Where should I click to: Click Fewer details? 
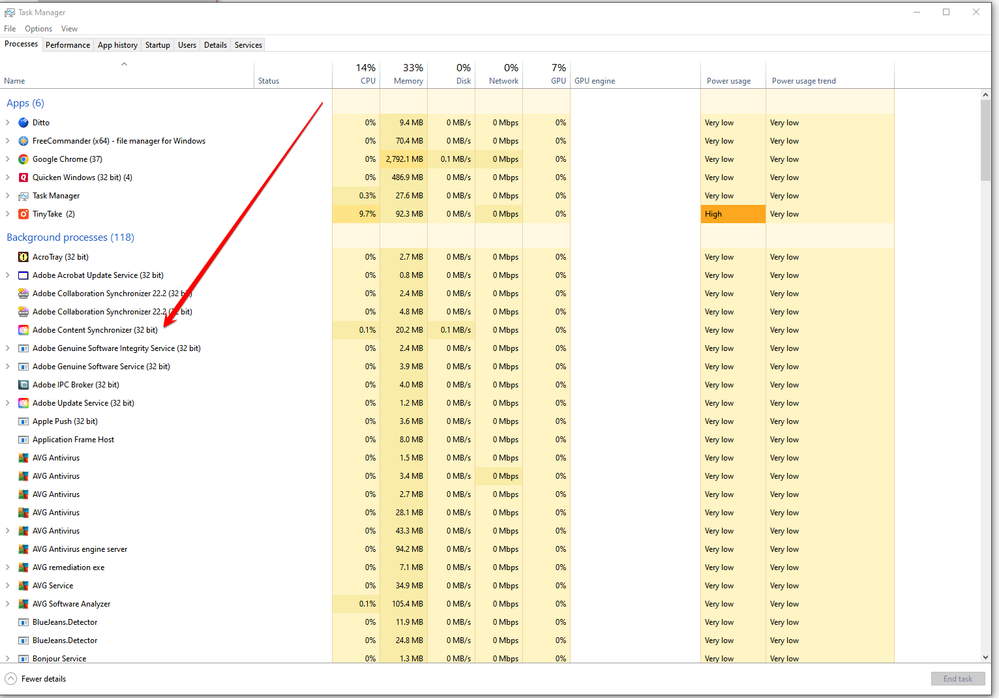click(x=35, y=679)
